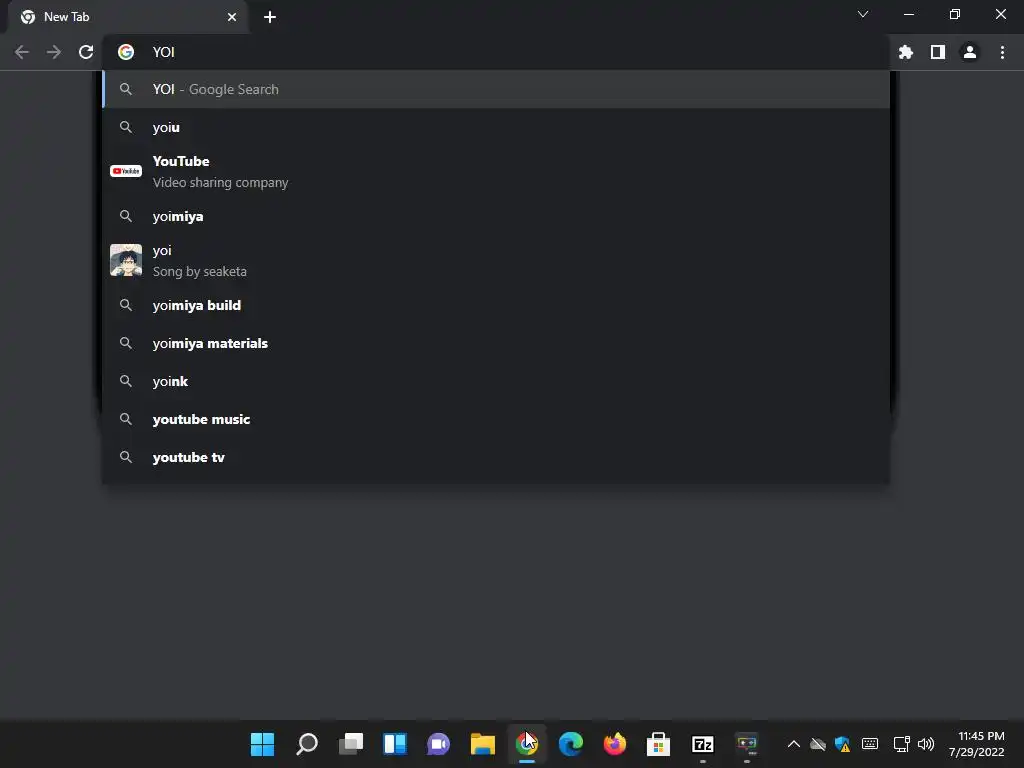1024x768 pixels.
Task: Launch Microsoft Edge from taskbar
Action: coord(571,744)
